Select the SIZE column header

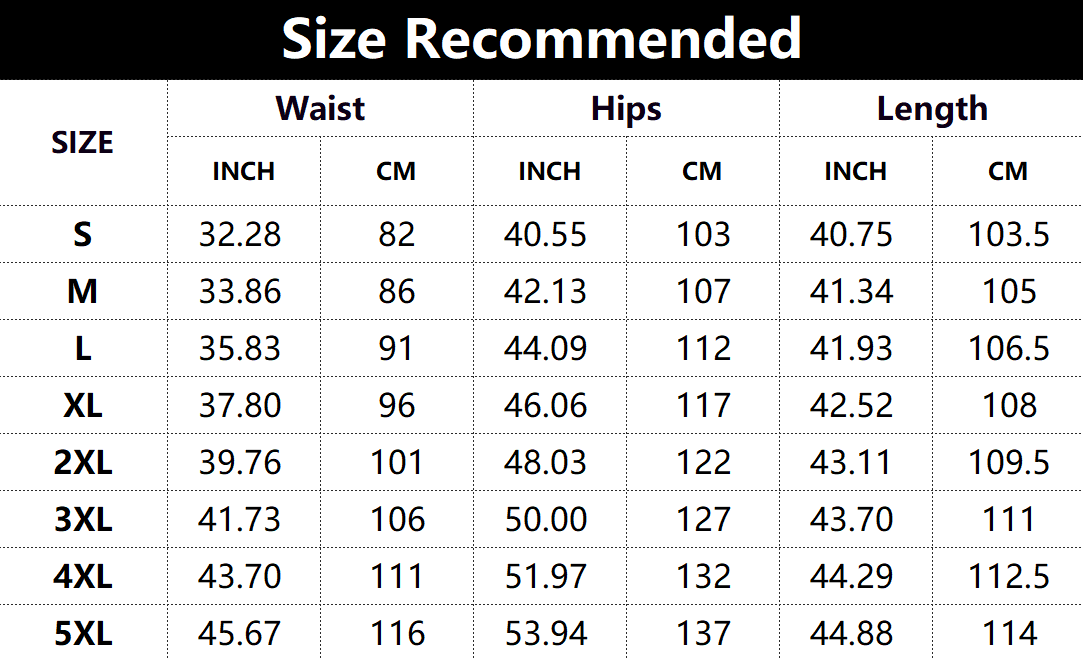pyautogui.click(x=82, y=143)
